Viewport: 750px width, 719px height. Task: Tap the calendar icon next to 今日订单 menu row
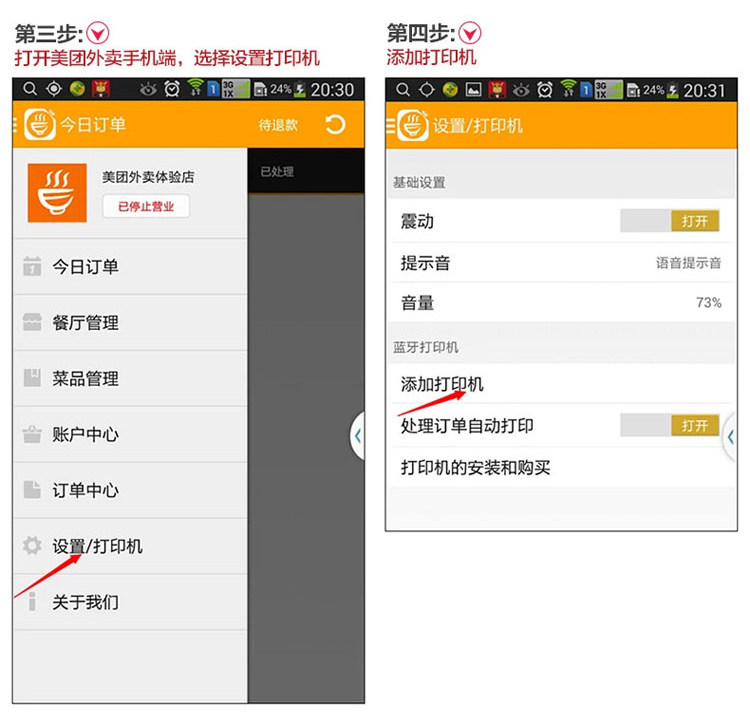pos(32,266)
